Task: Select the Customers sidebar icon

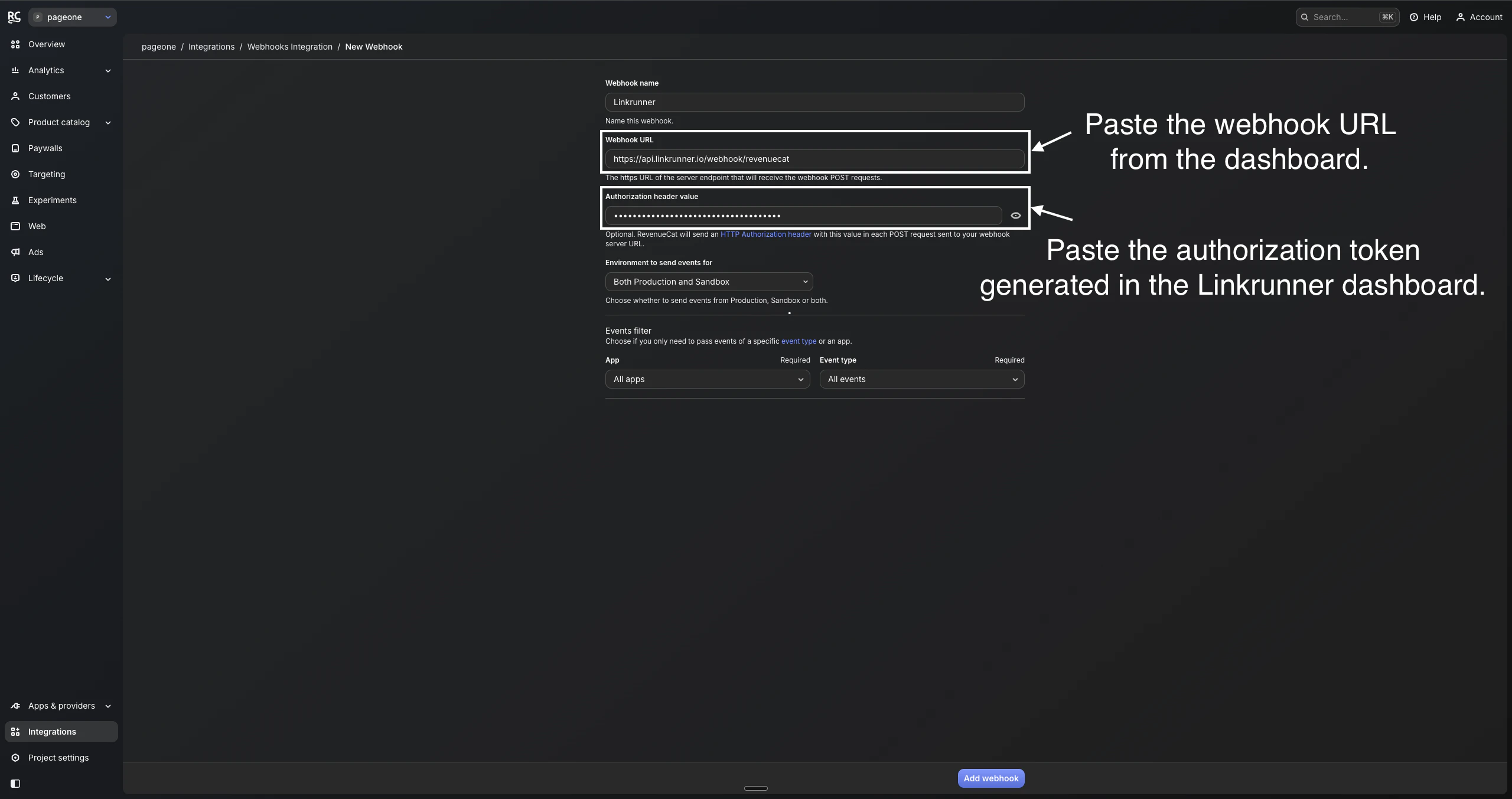Action: 15,96
